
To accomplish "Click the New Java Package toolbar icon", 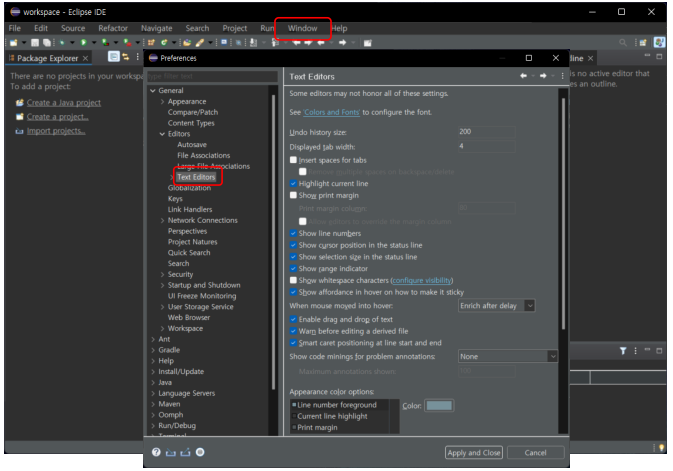I will click(151, 43).
